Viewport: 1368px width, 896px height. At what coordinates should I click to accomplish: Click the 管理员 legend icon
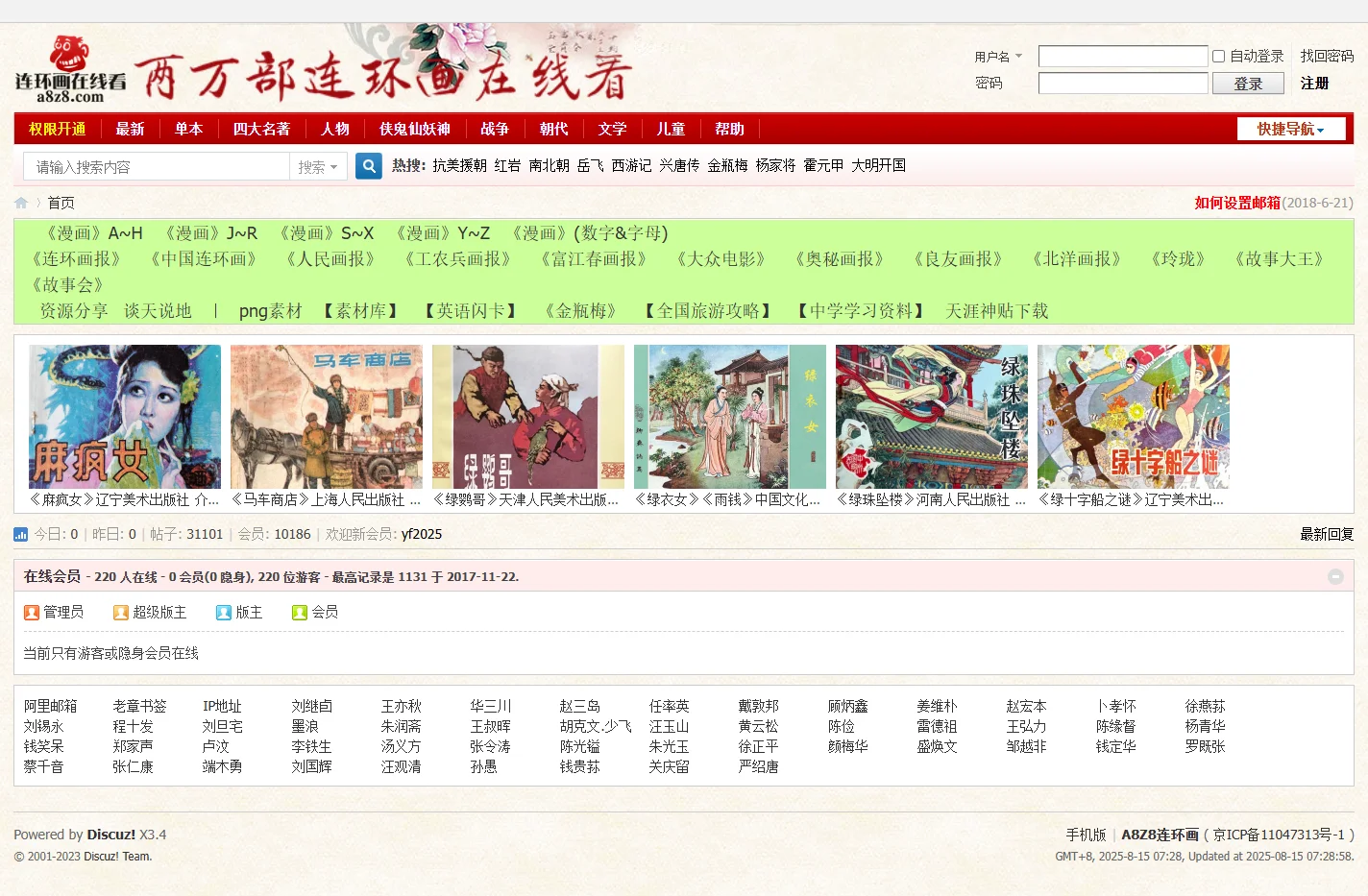point(32,612)
